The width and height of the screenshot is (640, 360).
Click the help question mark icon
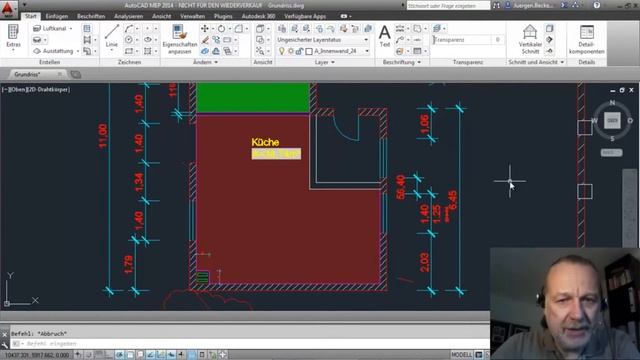click(x=597, y=5)
